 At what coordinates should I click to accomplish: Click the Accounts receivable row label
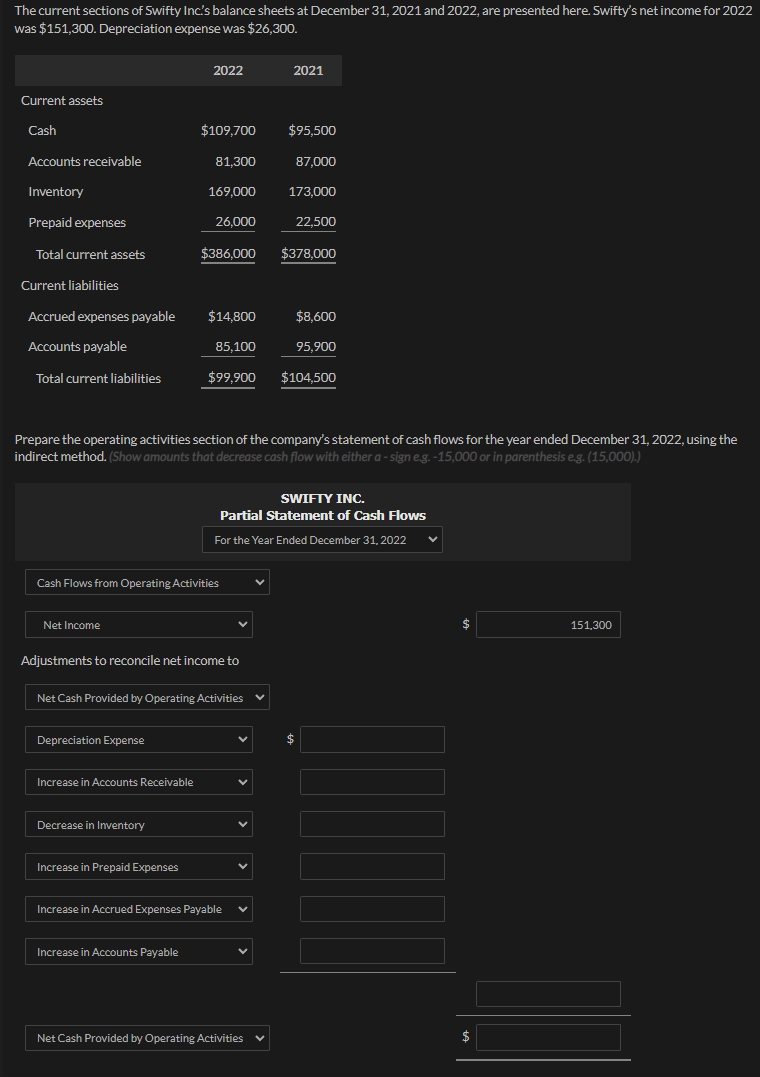tap(85, 161)
